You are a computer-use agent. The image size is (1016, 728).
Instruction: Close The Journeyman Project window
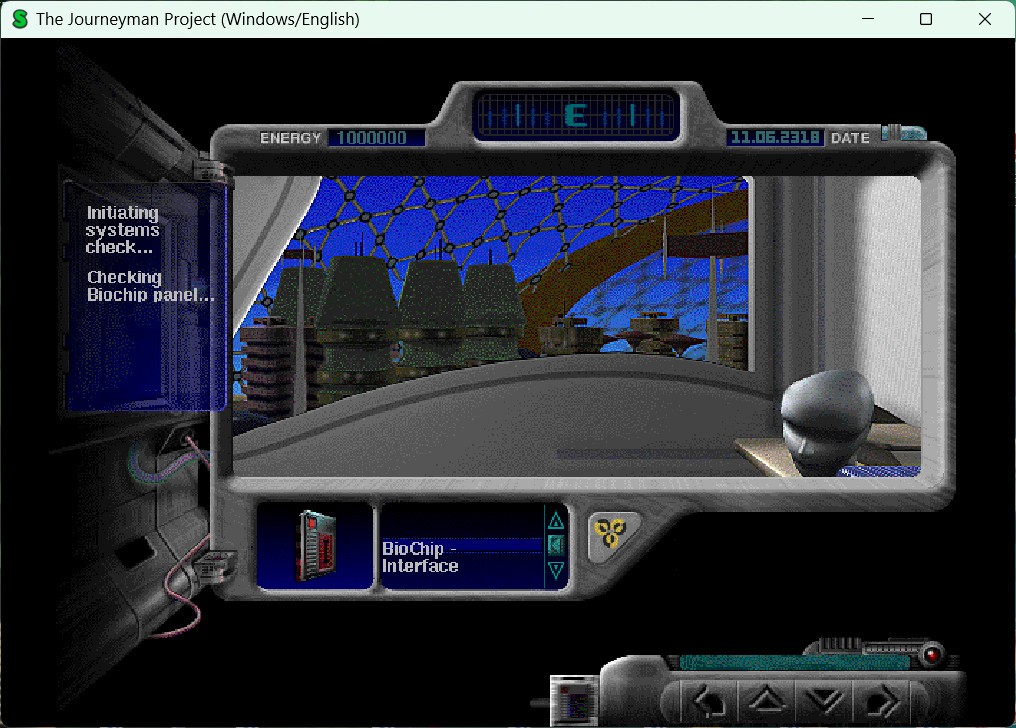tap(985, 19)
